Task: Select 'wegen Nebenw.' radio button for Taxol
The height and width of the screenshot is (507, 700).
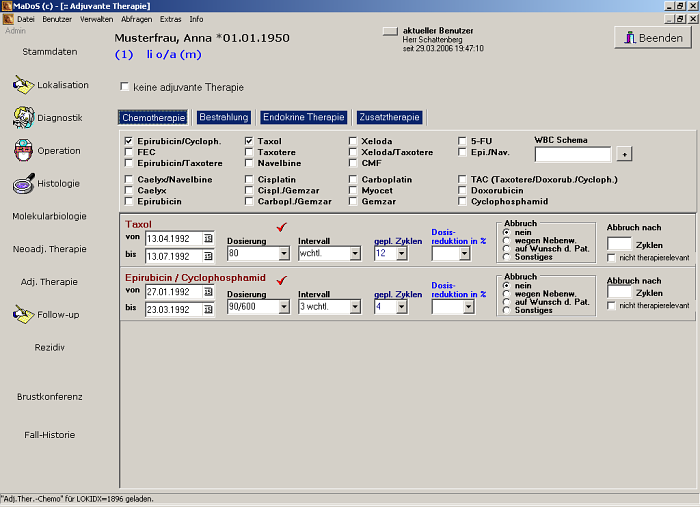Action: [506, 240]
